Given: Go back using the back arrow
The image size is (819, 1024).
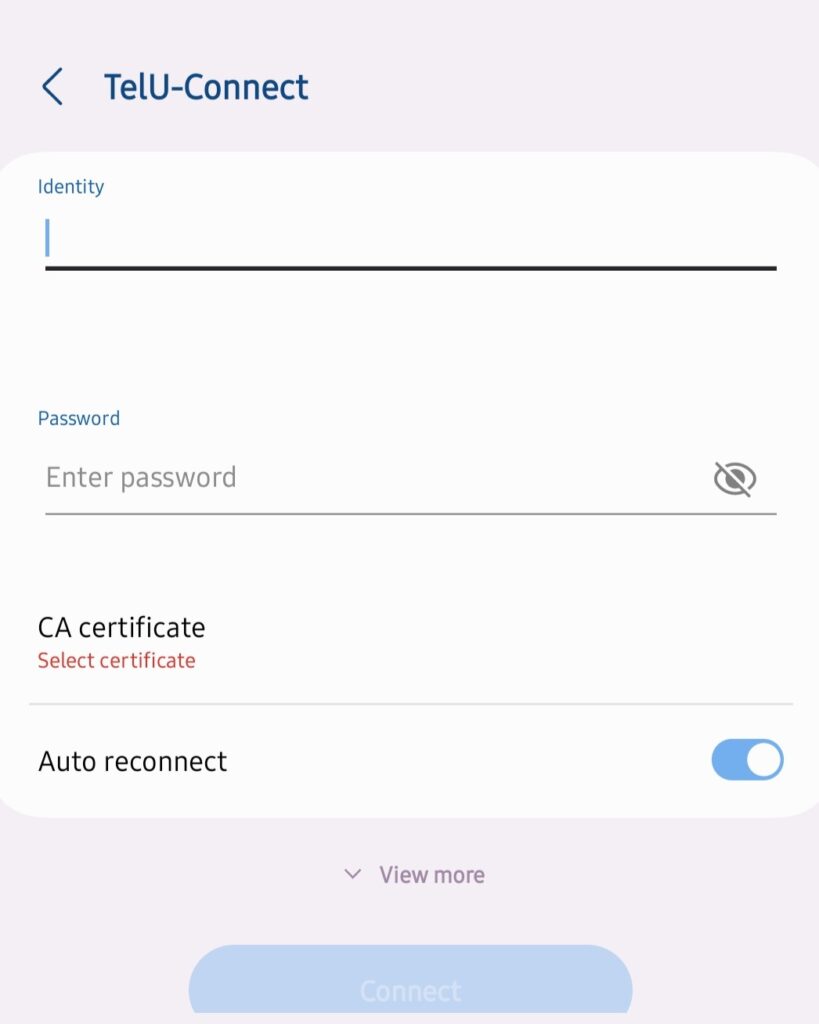Looking at the screenshot, I should point(52,86).
